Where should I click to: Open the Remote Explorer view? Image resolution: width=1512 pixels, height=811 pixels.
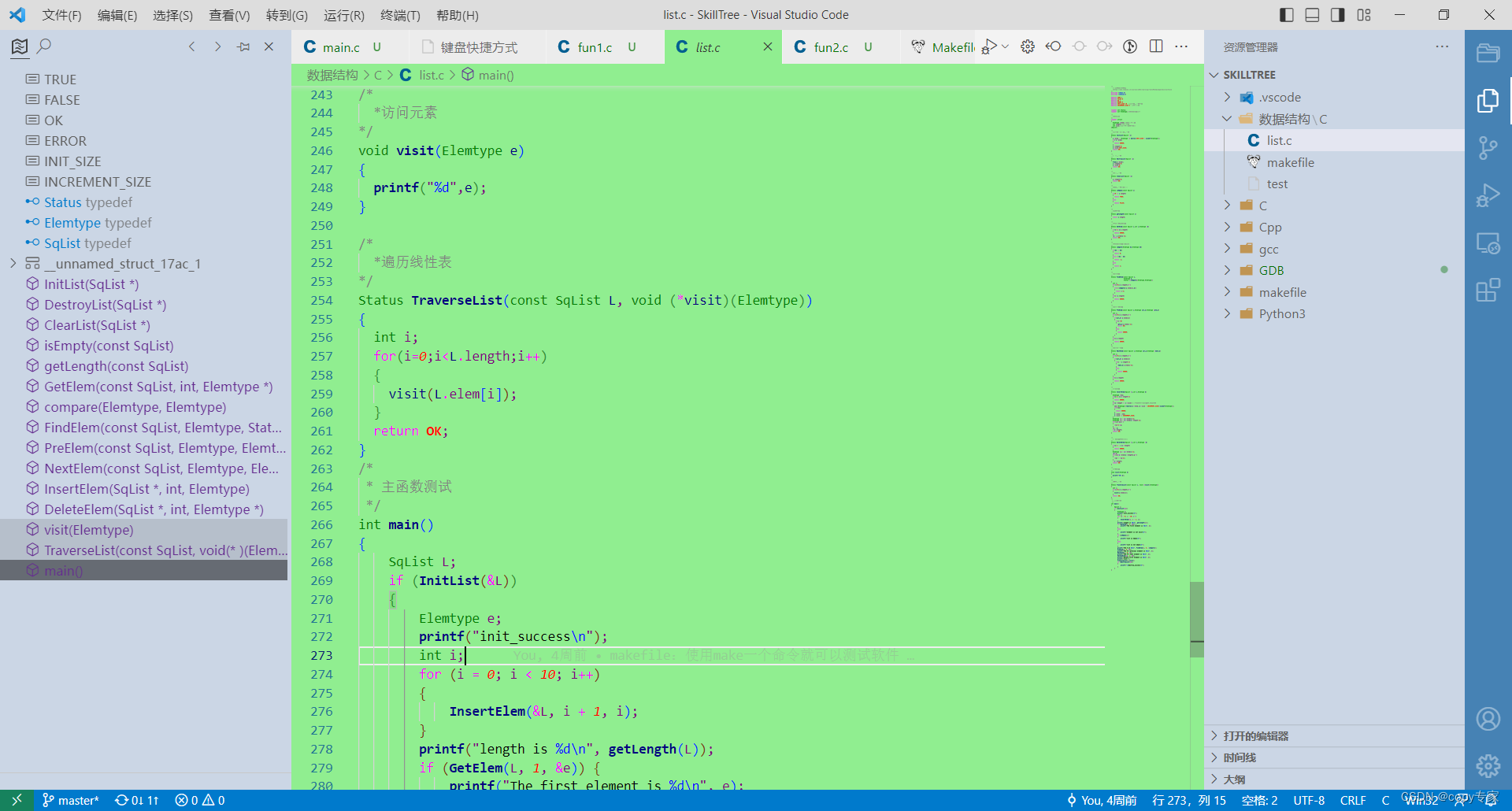[x=1489, y=243]
